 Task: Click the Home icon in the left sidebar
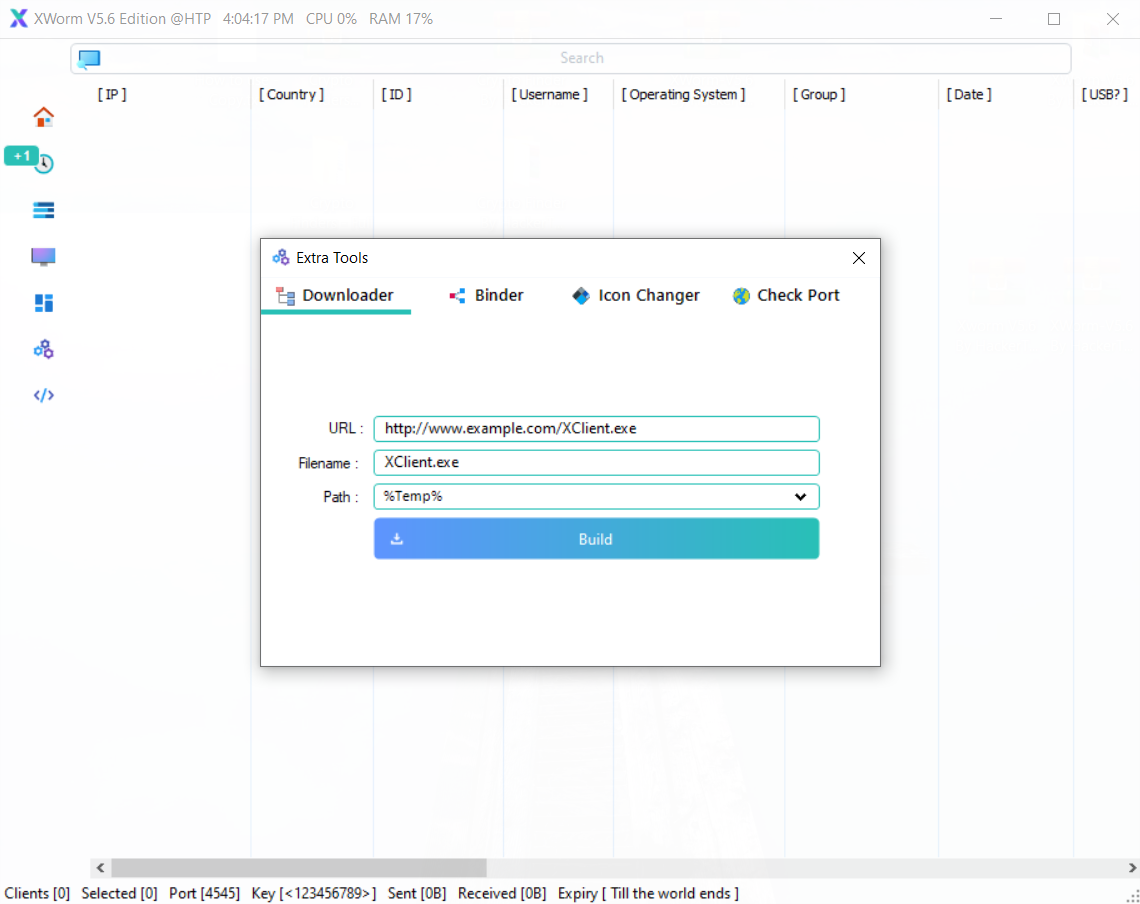point(43,117)
